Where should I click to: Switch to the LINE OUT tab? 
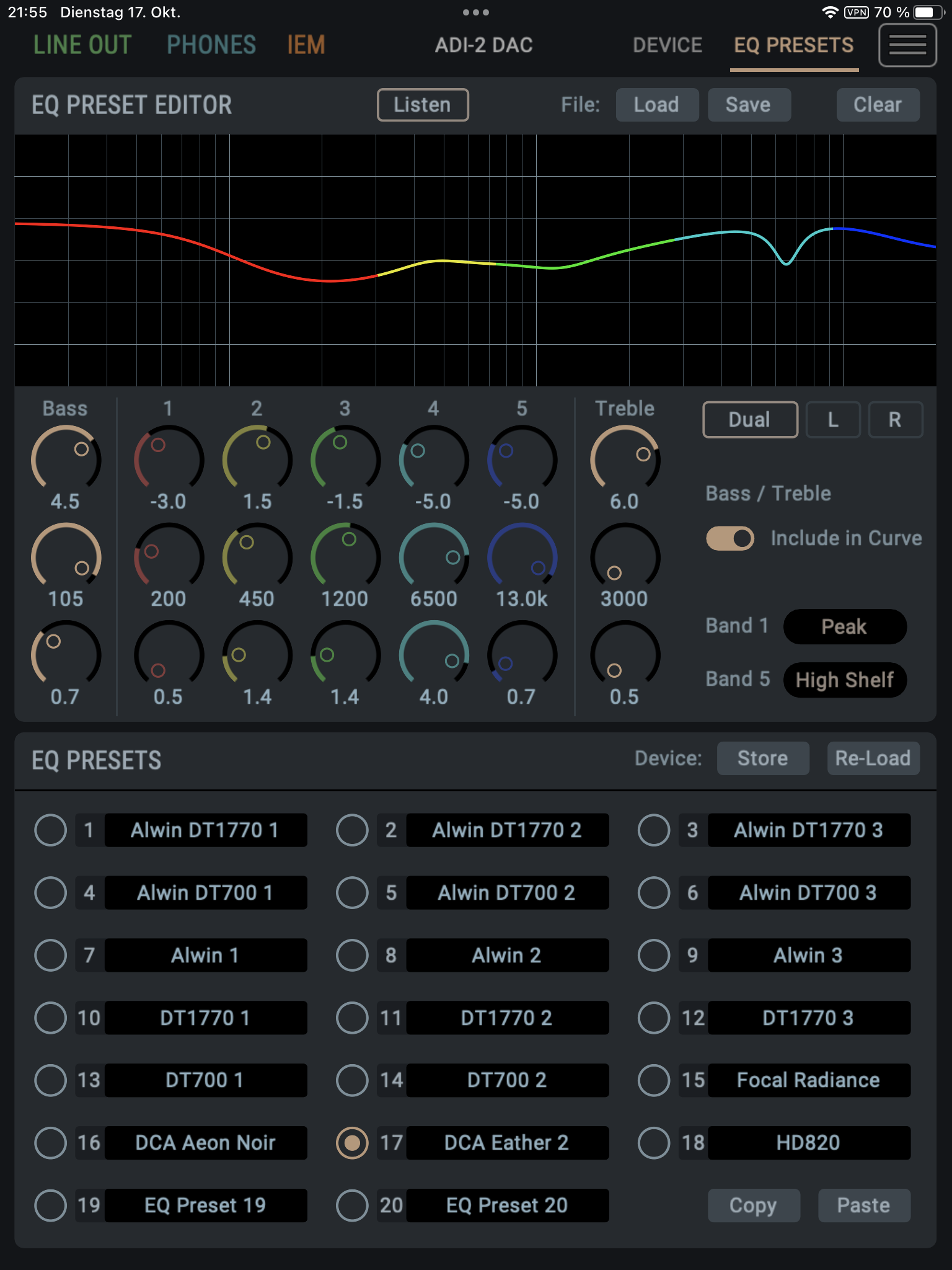[x=82, y=45]
